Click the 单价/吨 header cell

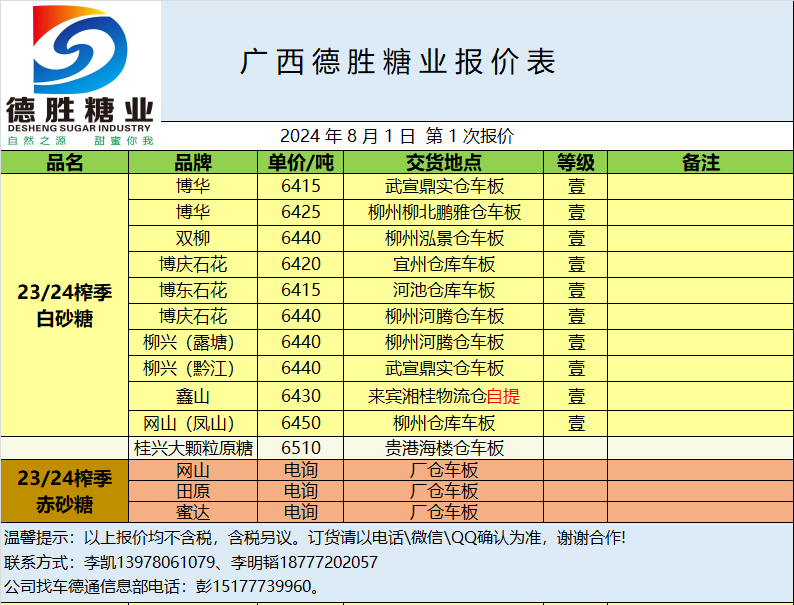pos(301,163)
